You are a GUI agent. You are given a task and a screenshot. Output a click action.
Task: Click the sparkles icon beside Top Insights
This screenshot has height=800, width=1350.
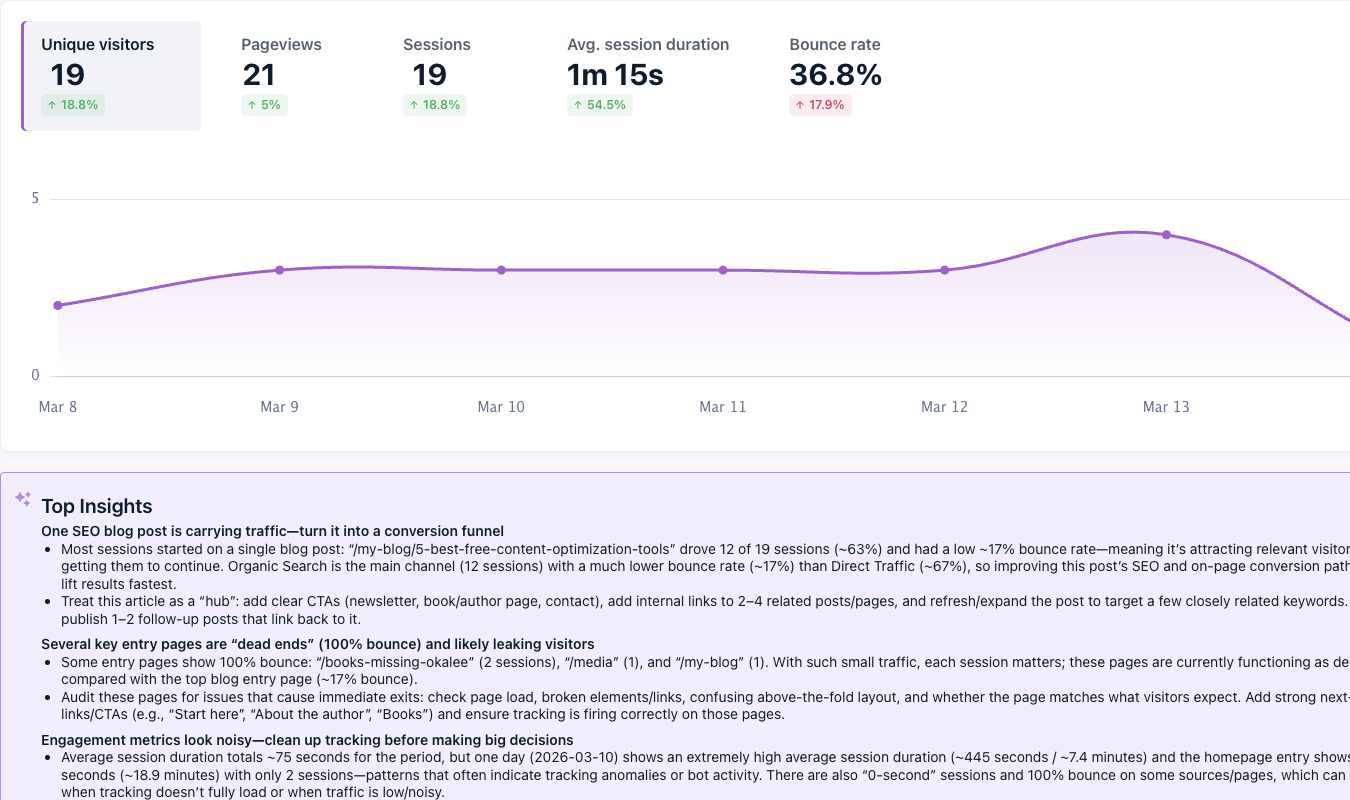pyautogui.click(x=22, y=498)
